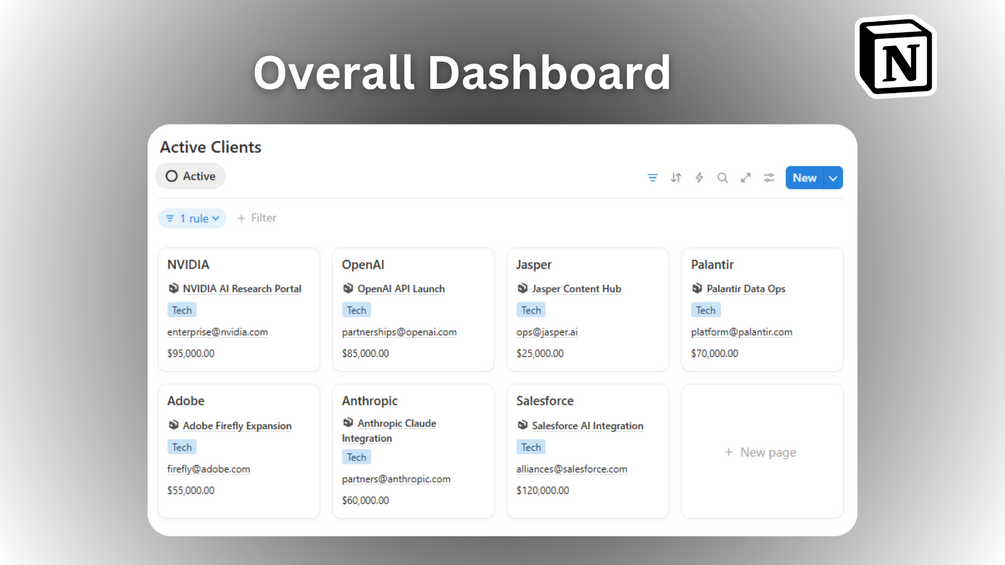The height and width of the screenshot is (565, 1005).
Task: Open the Salesforce AI Integration link
Action: [x=588, y=426]
